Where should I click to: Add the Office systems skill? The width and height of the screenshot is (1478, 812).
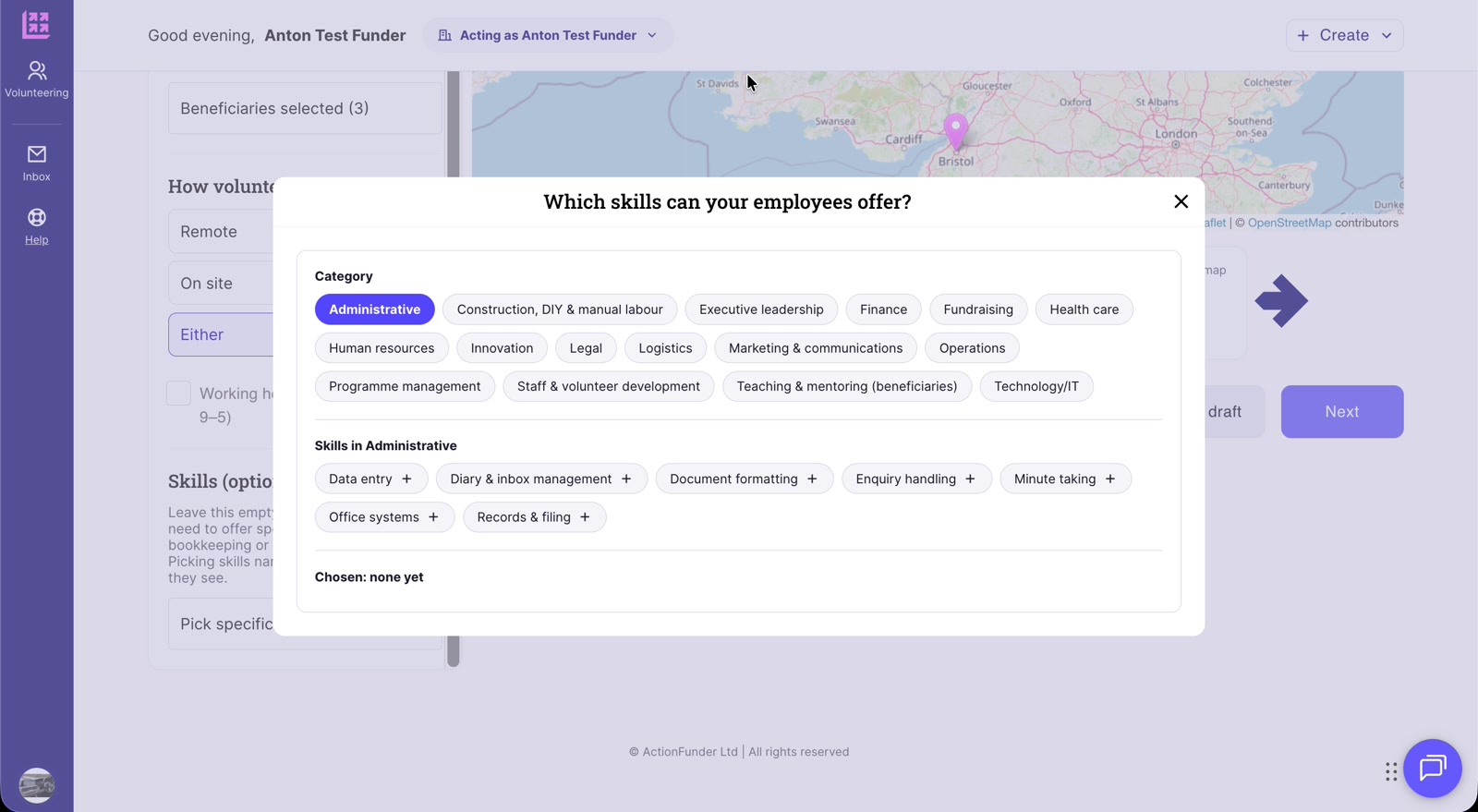point(384,517)
